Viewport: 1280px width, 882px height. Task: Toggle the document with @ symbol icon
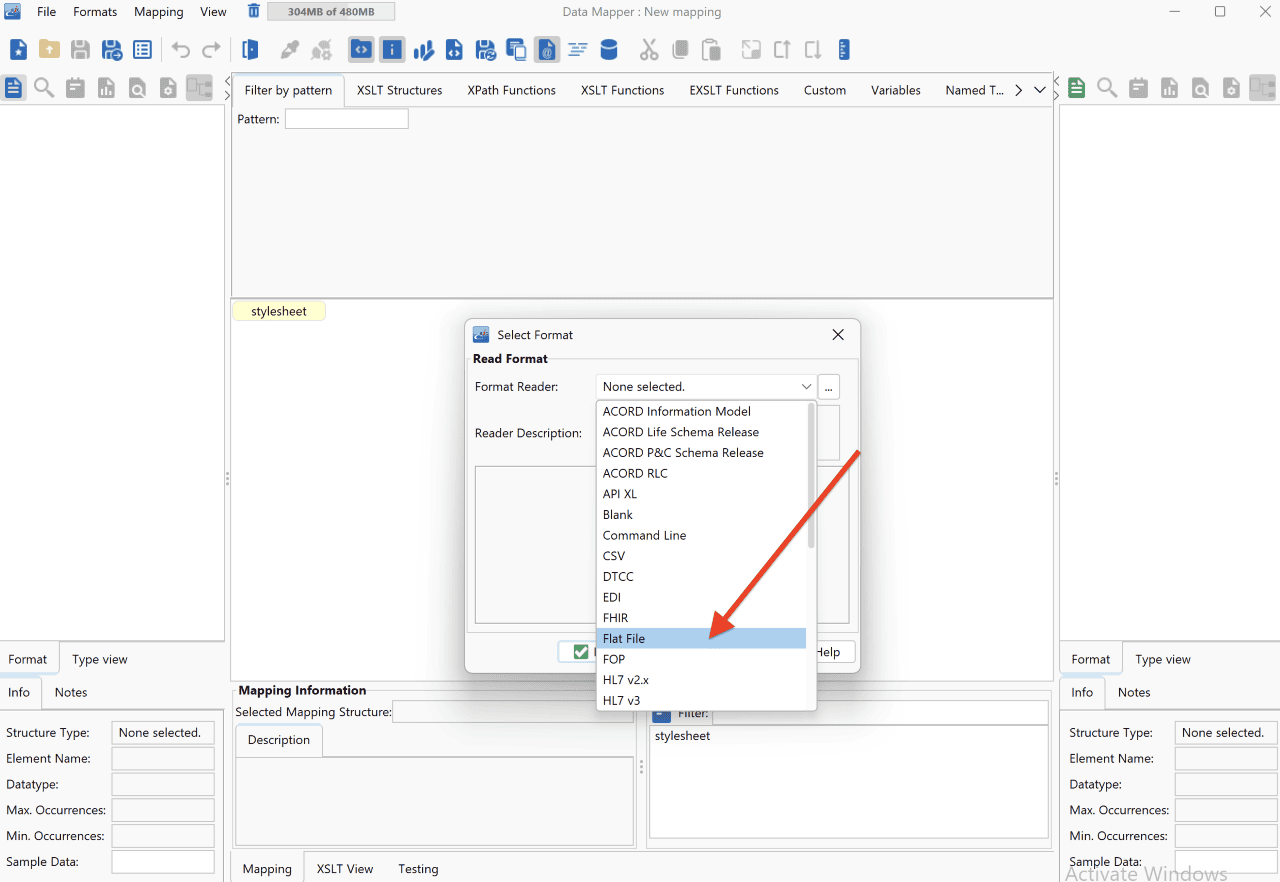point(546,50)
